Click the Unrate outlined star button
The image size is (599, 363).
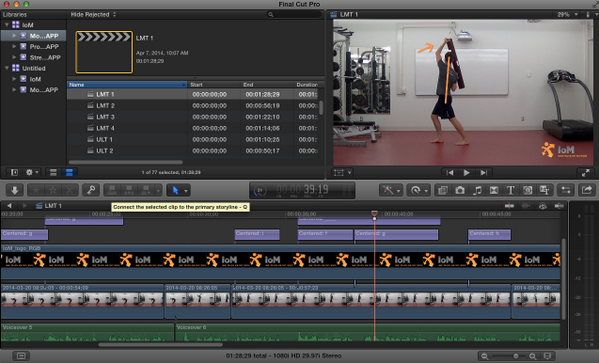click(x=53, y=190)
